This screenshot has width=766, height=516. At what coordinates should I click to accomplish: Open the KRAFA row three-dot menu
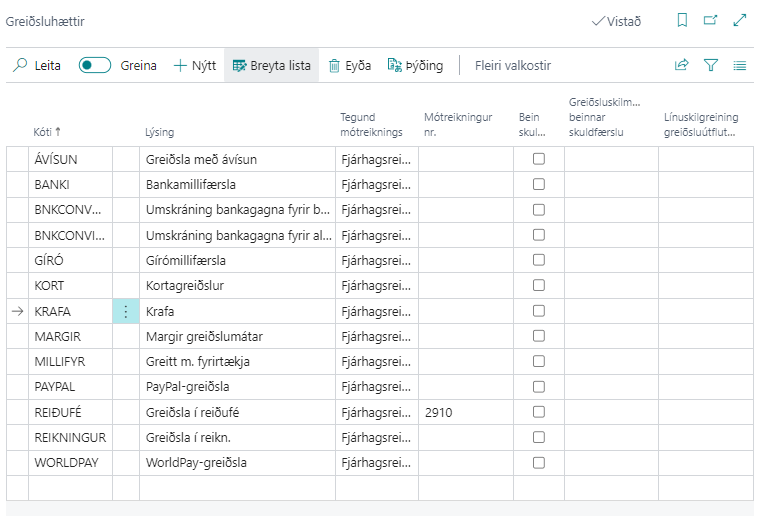tap(126, 311)
